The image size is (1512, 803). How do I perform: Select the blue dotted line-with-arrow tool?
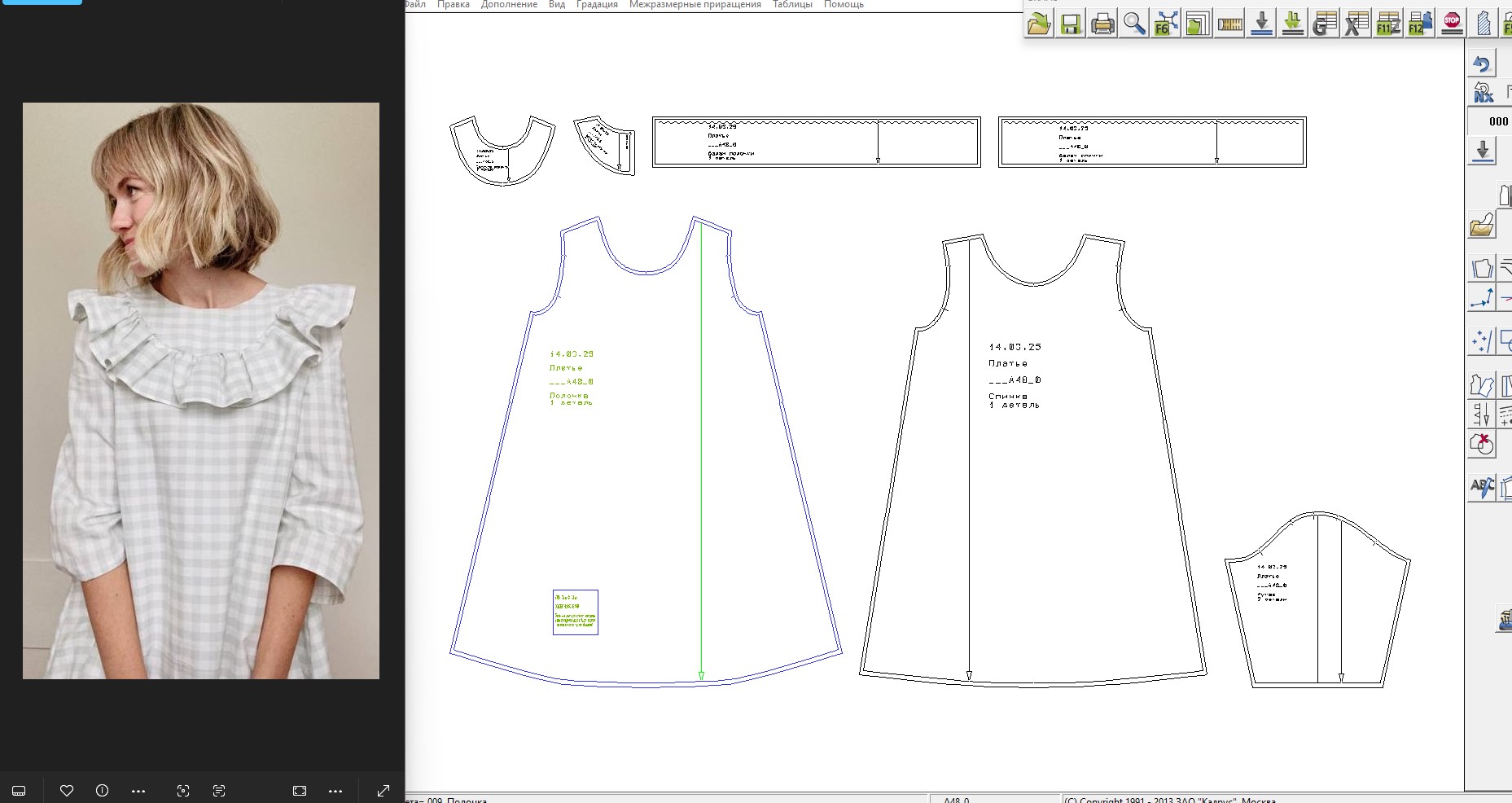point(1482,298)
